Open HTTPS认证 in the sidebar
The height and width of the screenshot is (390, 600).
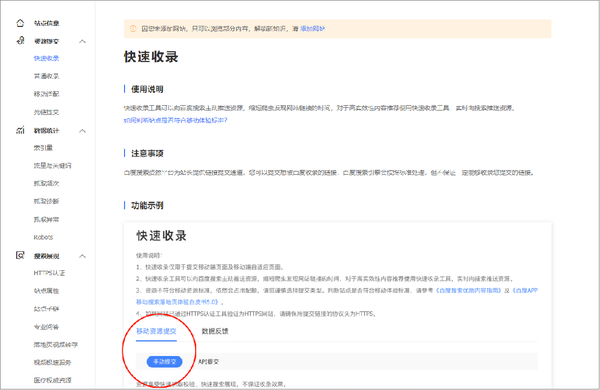pyautogui.click(x=49, y=273)
